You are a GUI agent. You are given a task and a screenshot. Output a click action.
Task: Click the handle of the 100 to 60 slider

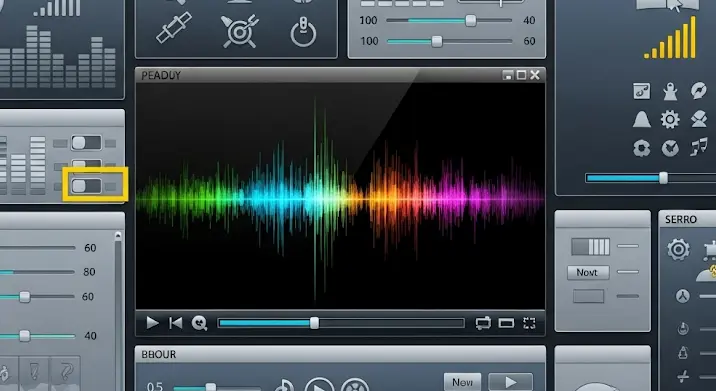point(437,42)
